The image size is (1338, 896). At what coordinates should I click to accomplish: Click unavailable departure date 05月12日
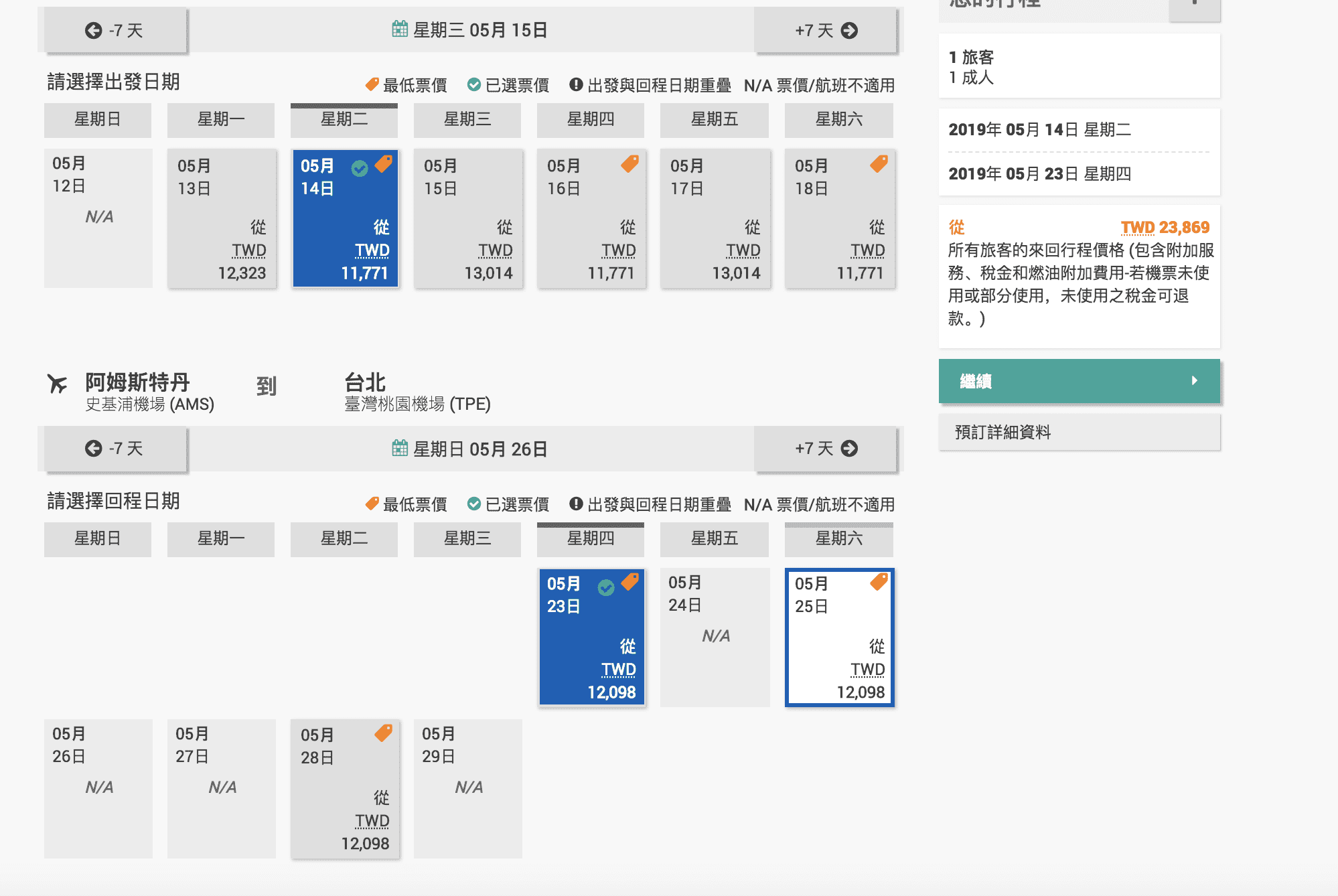click(98, 218)
